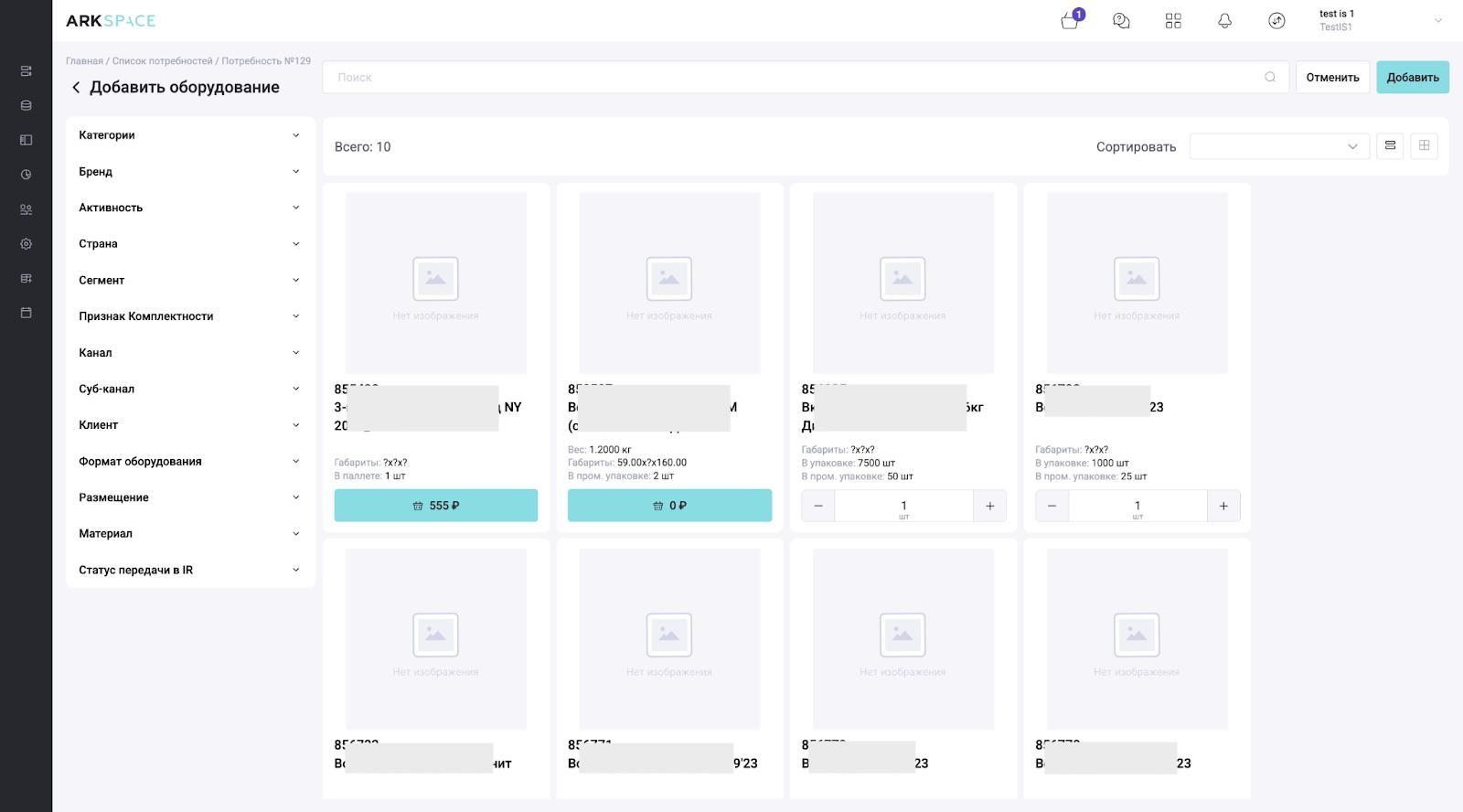Click the back arrow beside Добавить оборудование
Viewport: 1463px width, 812px height.
(76, 88)
